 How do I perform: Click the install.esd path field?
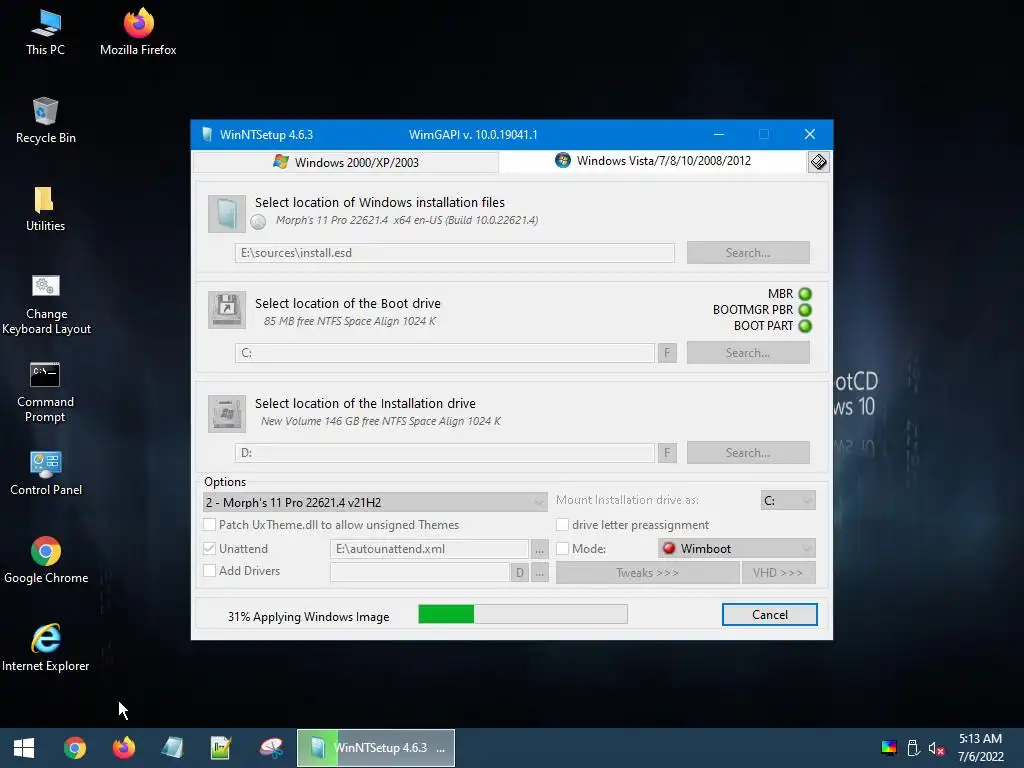click(x=455, y=253)
